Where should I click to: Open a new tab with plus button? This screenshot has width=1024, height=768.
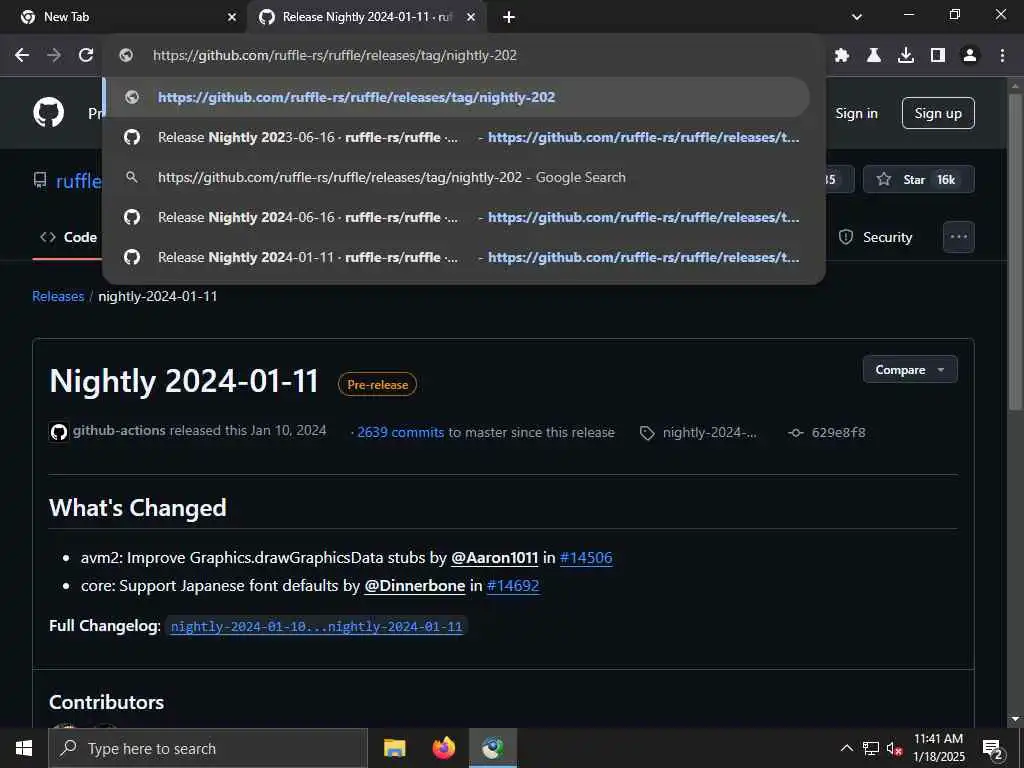click(509, 18)
